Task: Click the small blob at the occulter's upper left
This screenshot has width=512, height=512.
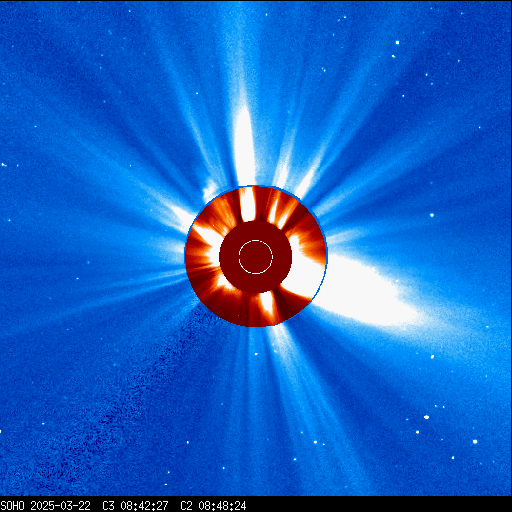Action: [x=211, y=189]
